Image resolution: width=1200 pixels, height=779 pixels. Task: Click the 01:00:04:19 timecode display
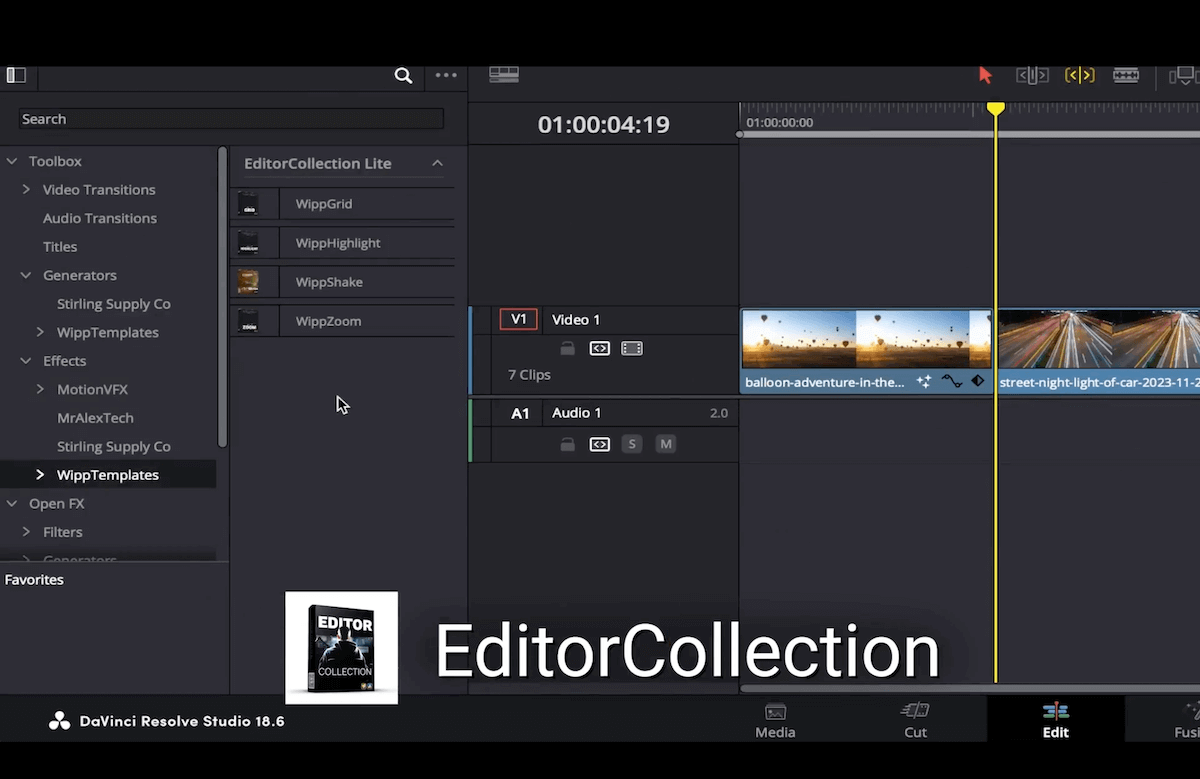click(603, 125)
